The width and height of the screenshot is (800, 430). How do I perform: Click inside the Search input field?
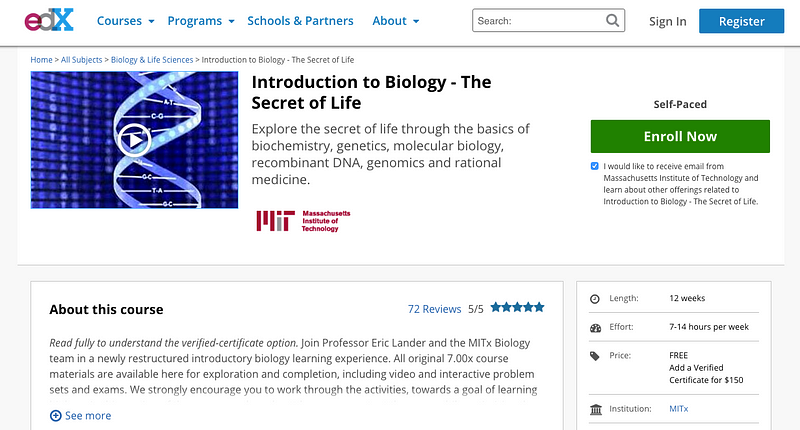[x=539, y=20]
